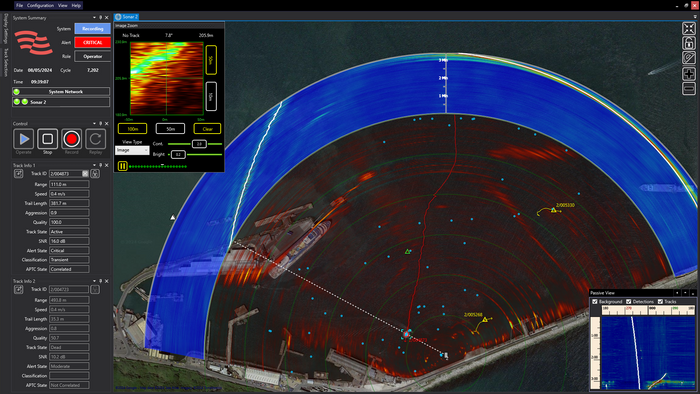This screenshot has width=700, height=394.
Task: Open the Configuration menu
Action: 40,5
